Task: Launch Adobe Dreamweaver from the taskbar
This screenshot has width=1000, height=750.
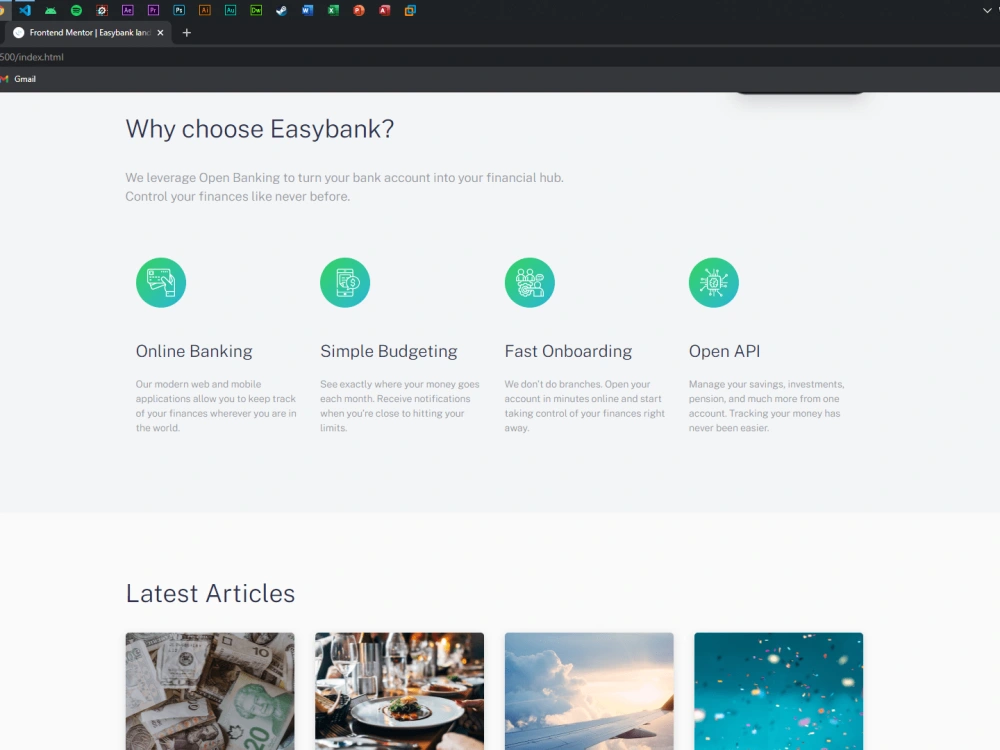Action: 256,10
